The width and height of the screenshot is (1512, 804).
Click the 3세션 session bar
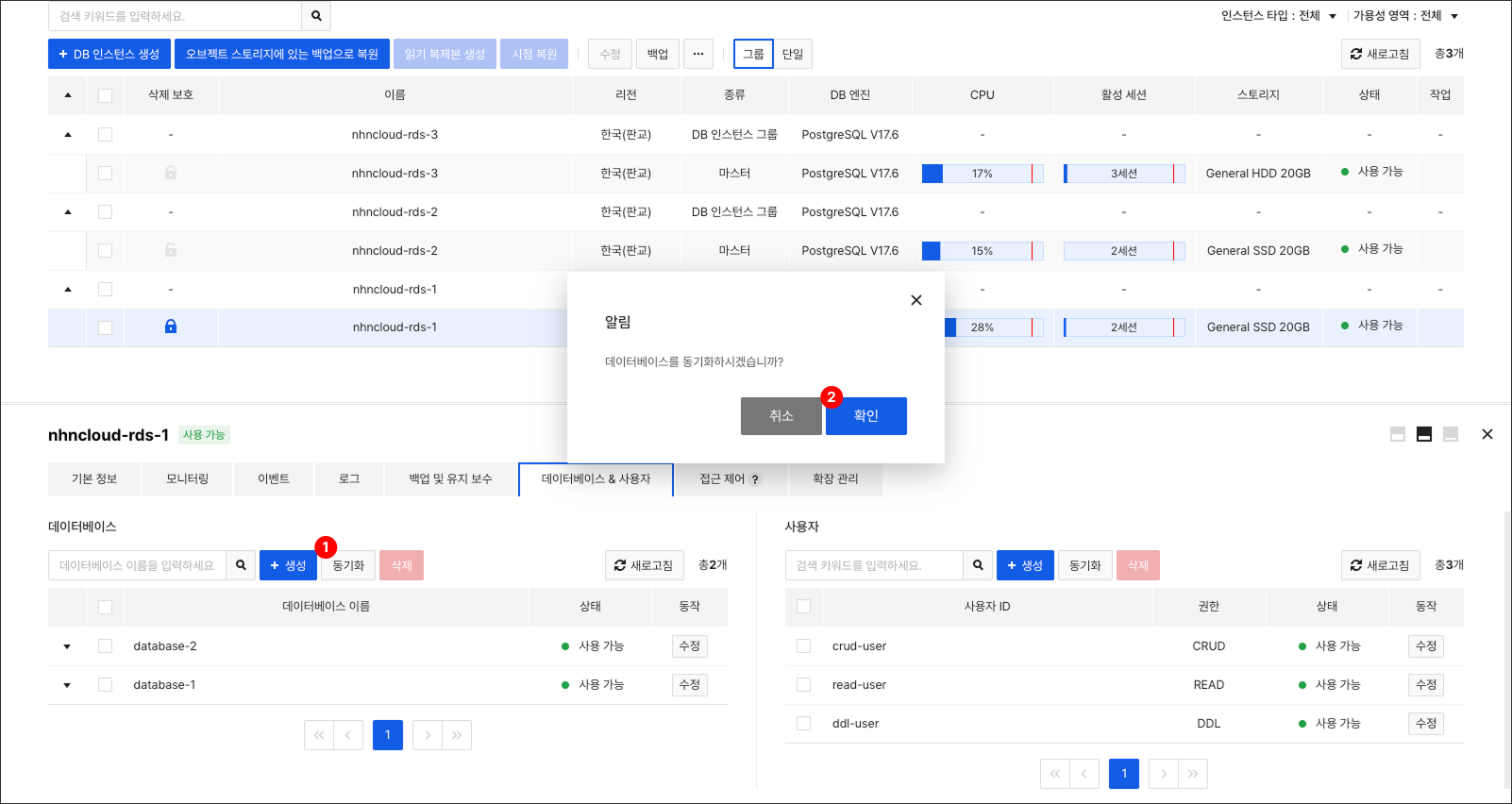1124,174
